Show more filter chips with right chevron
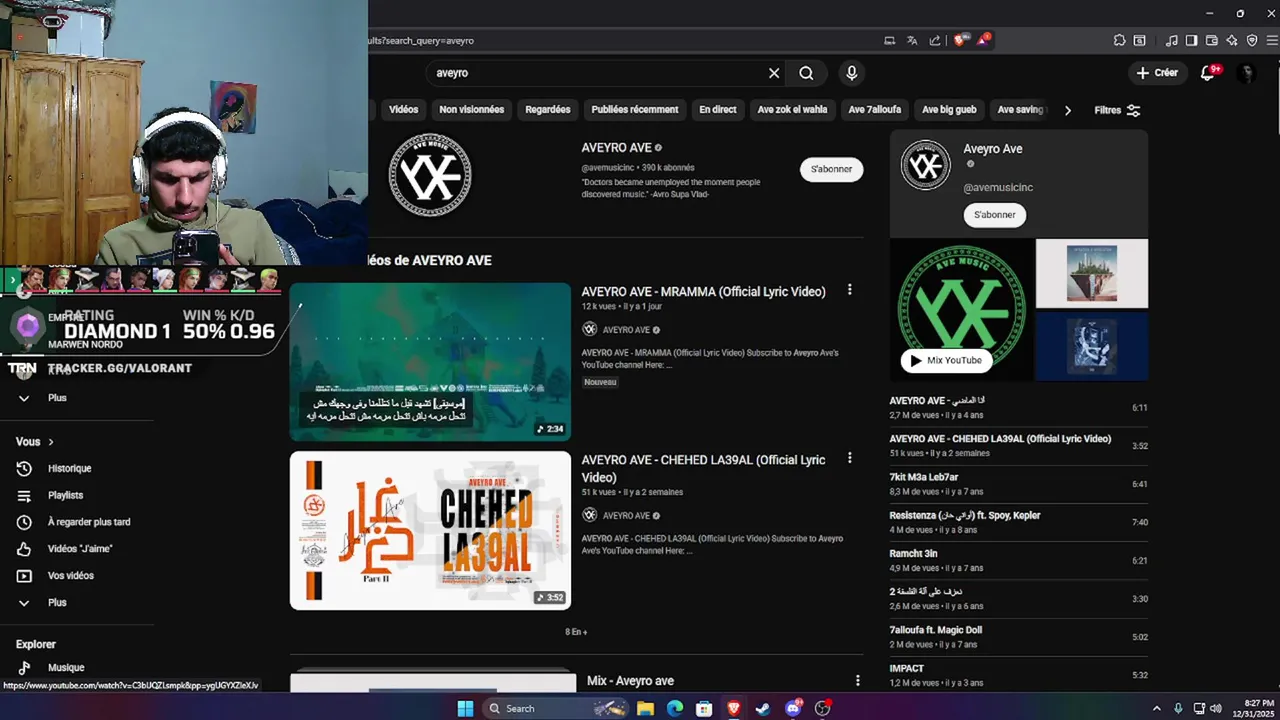The height and width of the screenshot is (720, 1280). (1067, 110)
